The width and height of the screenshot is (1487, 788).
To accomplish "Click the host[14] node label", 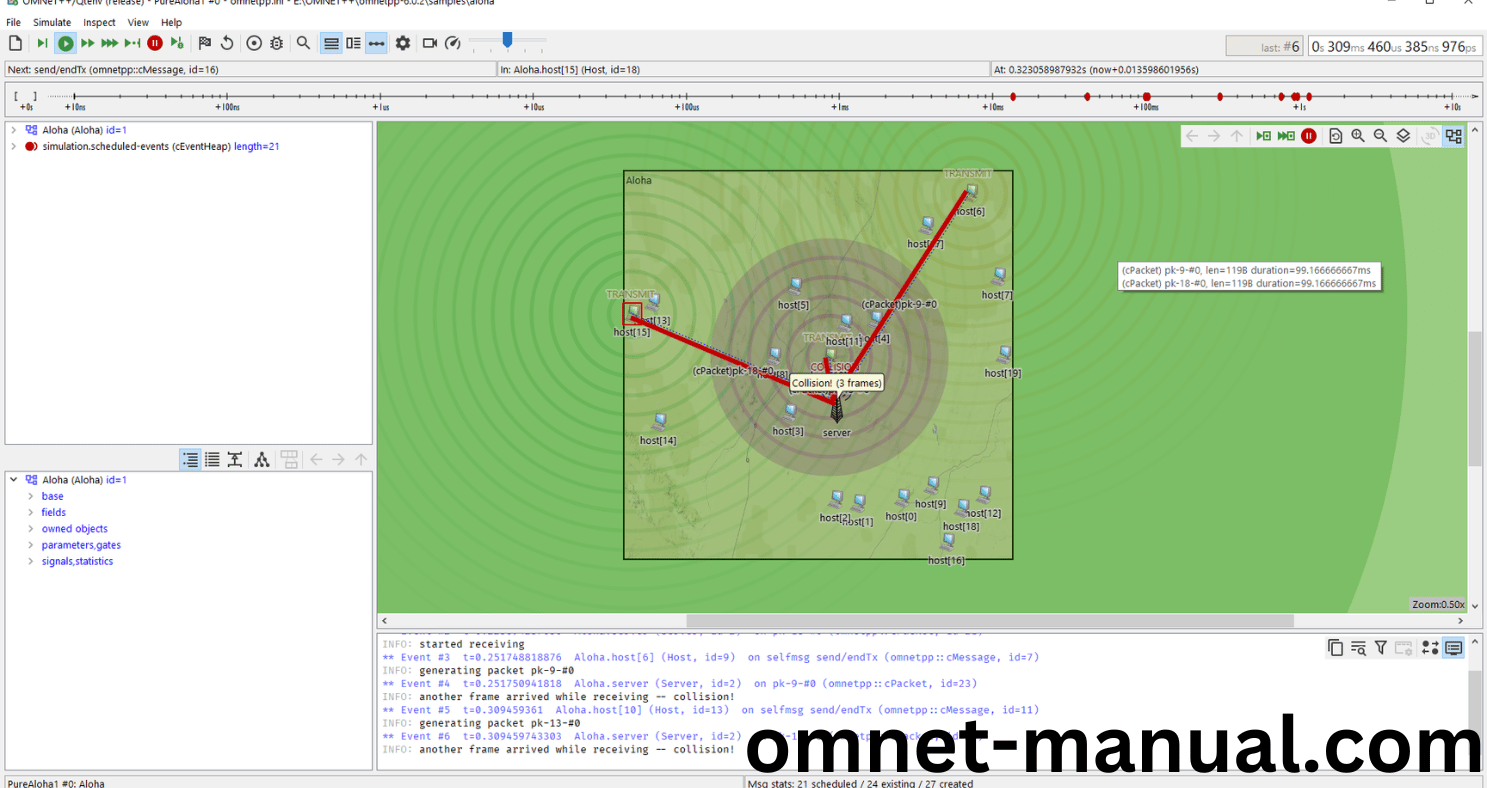I will click(x=658, y=440).
